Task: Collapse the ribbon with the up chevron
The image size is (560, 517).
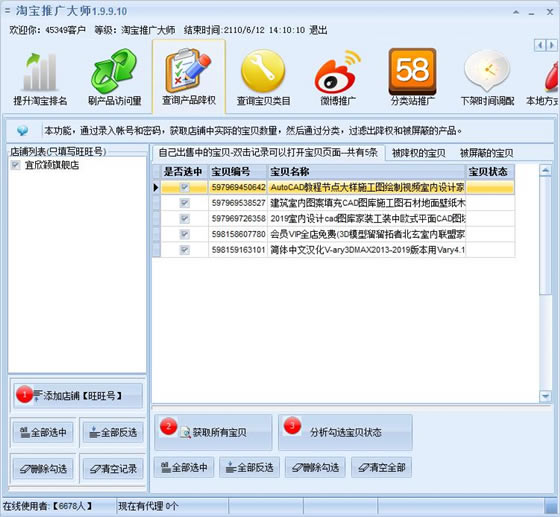Action: (516, 12)
